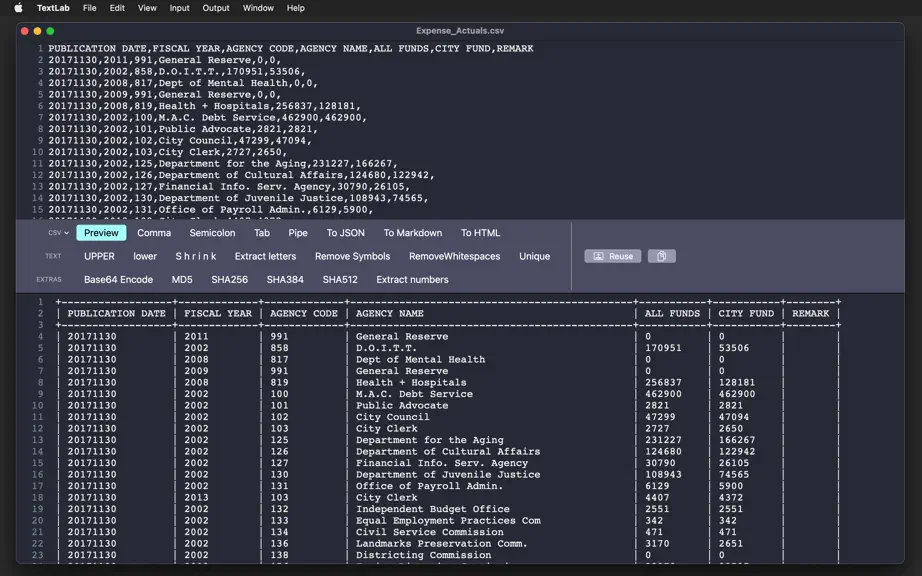Apply lower text transform

click(145, 256)
